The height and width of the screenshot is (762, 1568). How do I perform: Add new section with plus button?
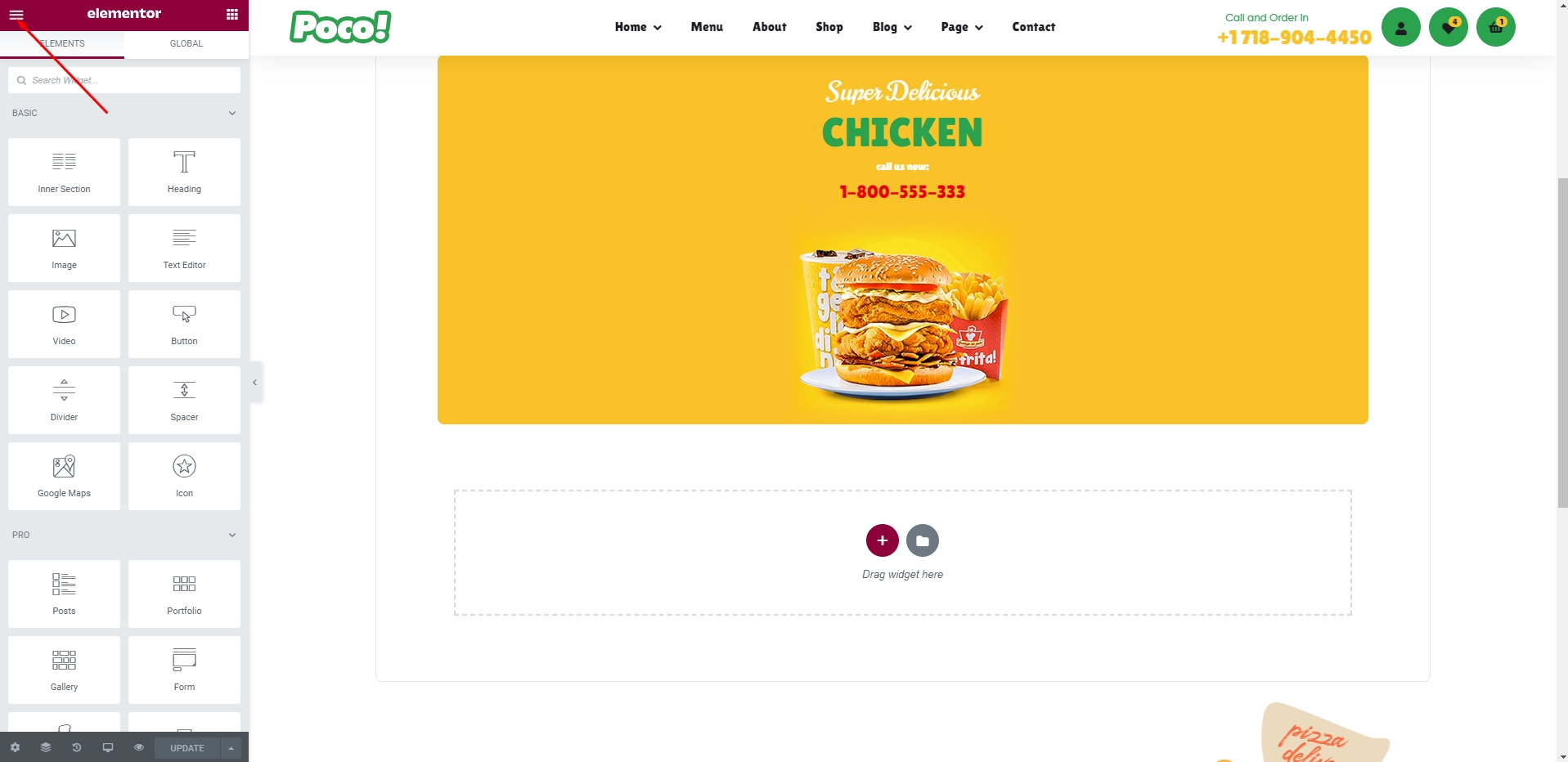coord(882,540)
